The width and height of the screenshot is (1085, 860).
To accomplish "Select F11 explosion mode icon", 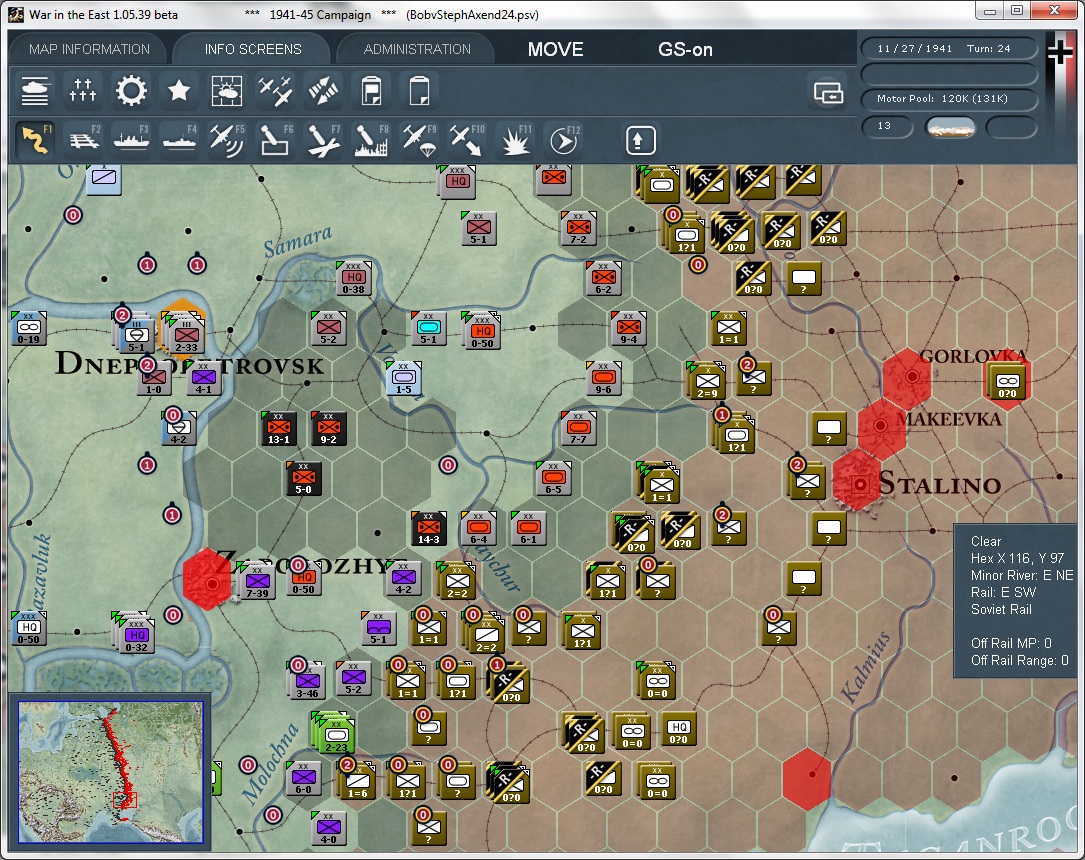I will [x=516, y=140].
